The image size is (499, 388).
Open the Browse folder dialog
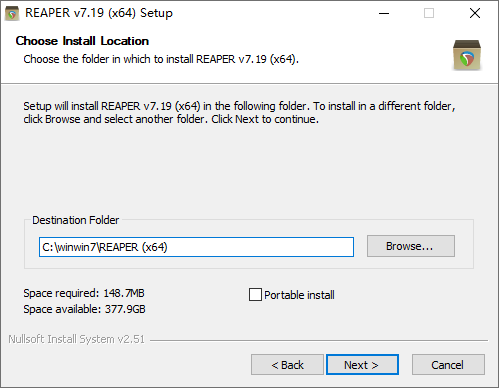pyautogui.click(x=411, y=246)
